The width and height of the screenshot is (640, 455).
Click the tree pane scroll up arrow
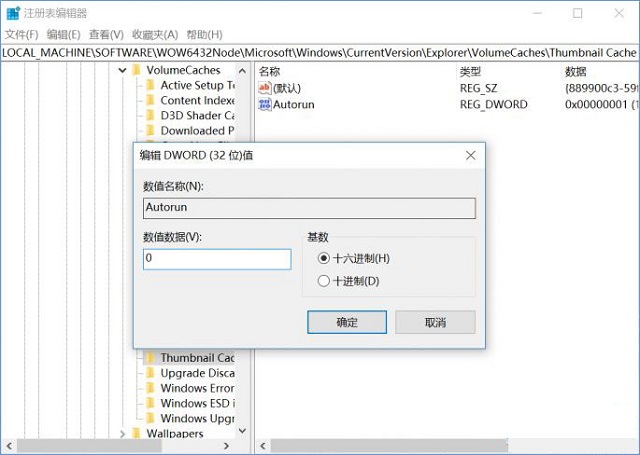tap(242, 71)
